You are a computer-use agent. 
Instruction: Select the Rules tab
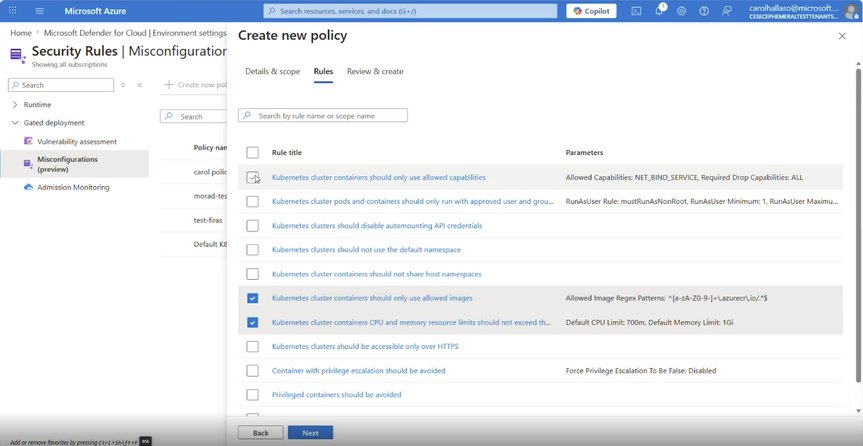coord(323,72)
